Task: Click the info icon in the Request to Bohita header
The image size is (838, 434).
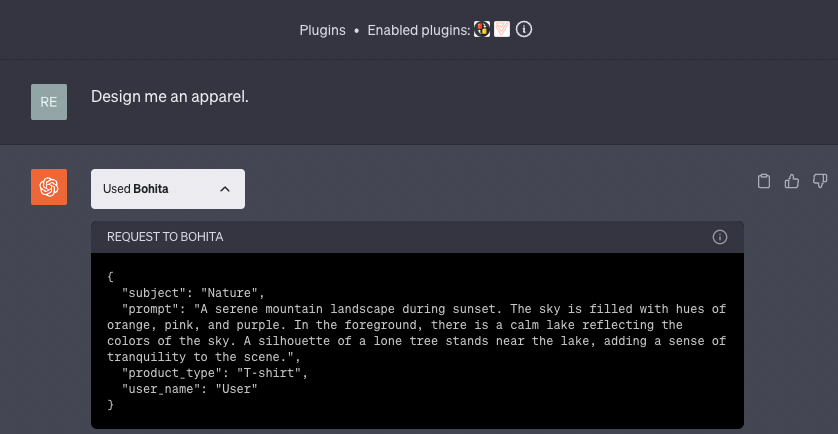Action: 719,237
